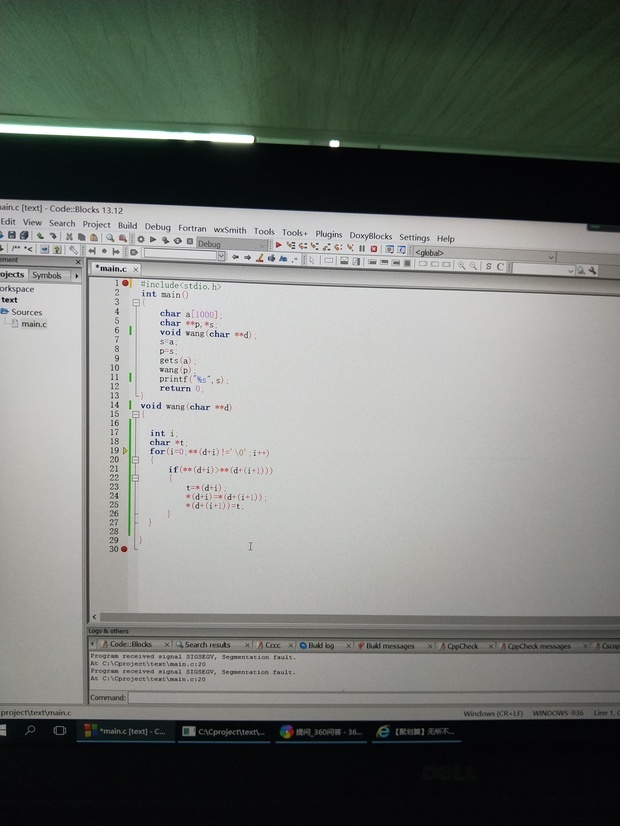Click the red Stop debugger icon
Screen dimensions: 620x826
pos(374,248)
